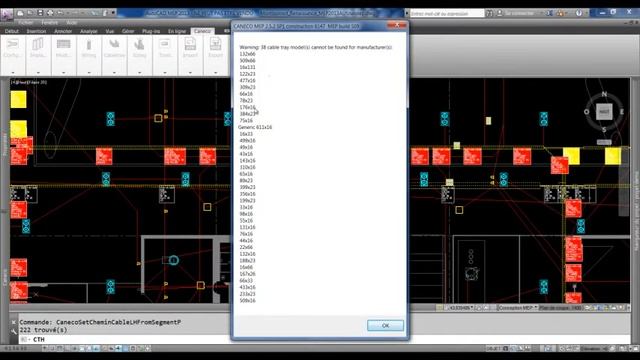Select the '16x131' entry in the list
The height and width of the screenshot is (360, 640).
247,67
